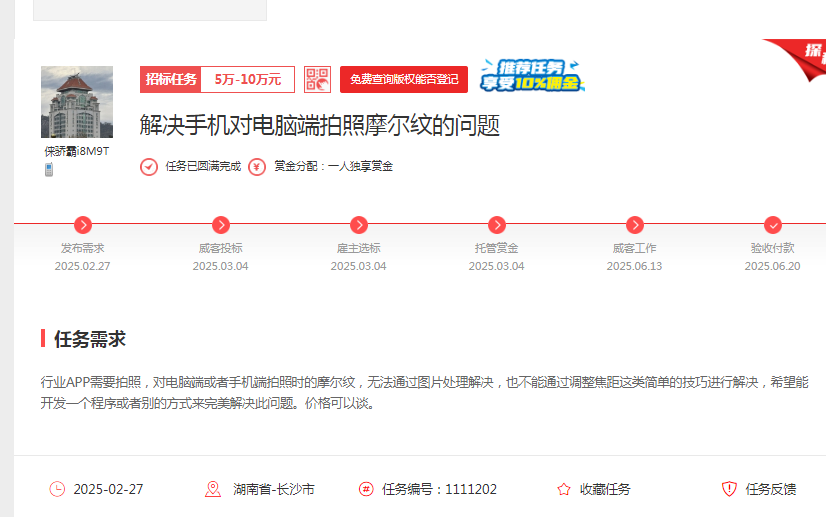Select the 威客投标 timeline step marker
The width and height of the screenshot is (826, 517).
pos(221,225)
